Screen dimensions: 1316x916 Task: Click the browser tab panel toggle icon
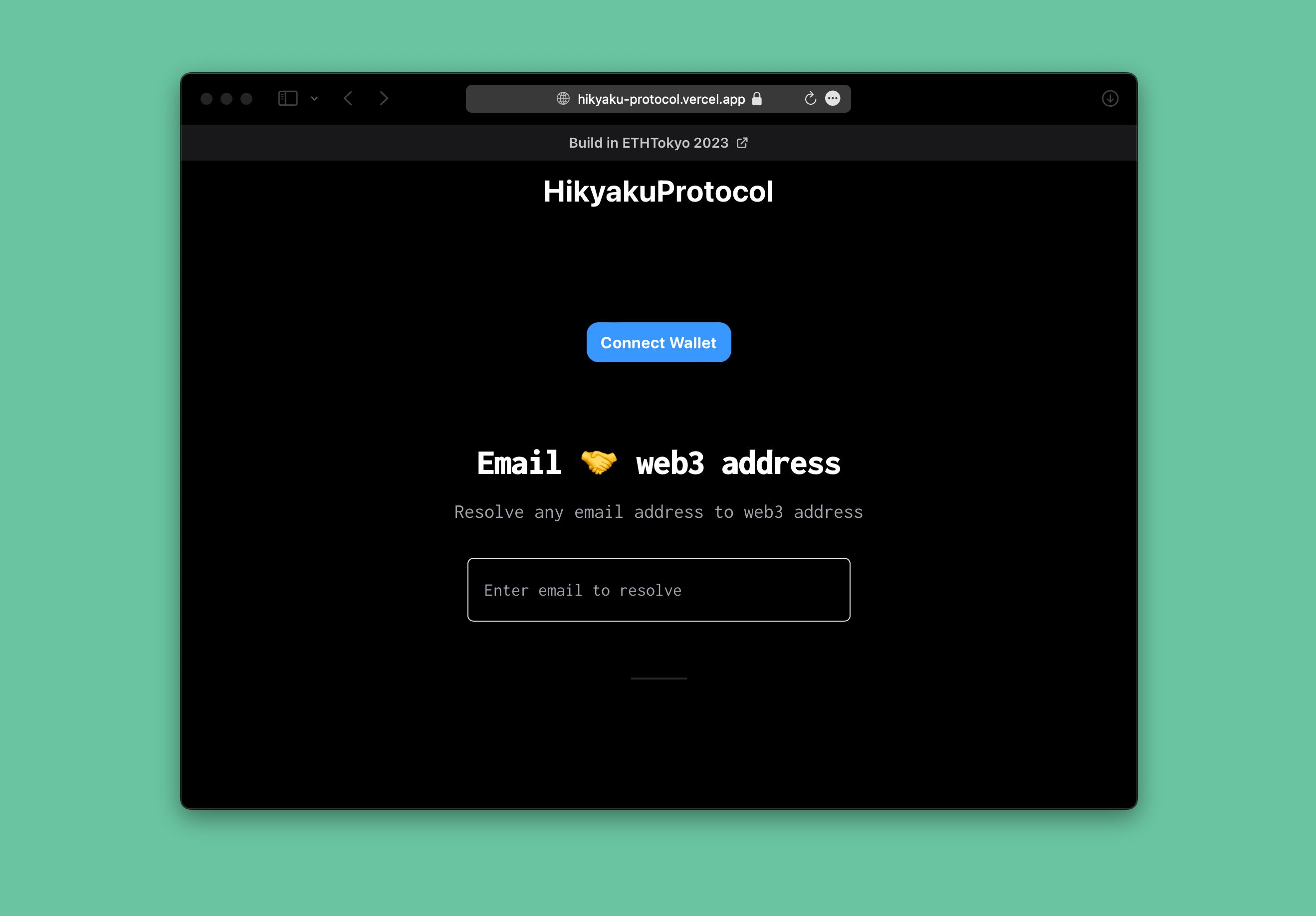(289, 98)
